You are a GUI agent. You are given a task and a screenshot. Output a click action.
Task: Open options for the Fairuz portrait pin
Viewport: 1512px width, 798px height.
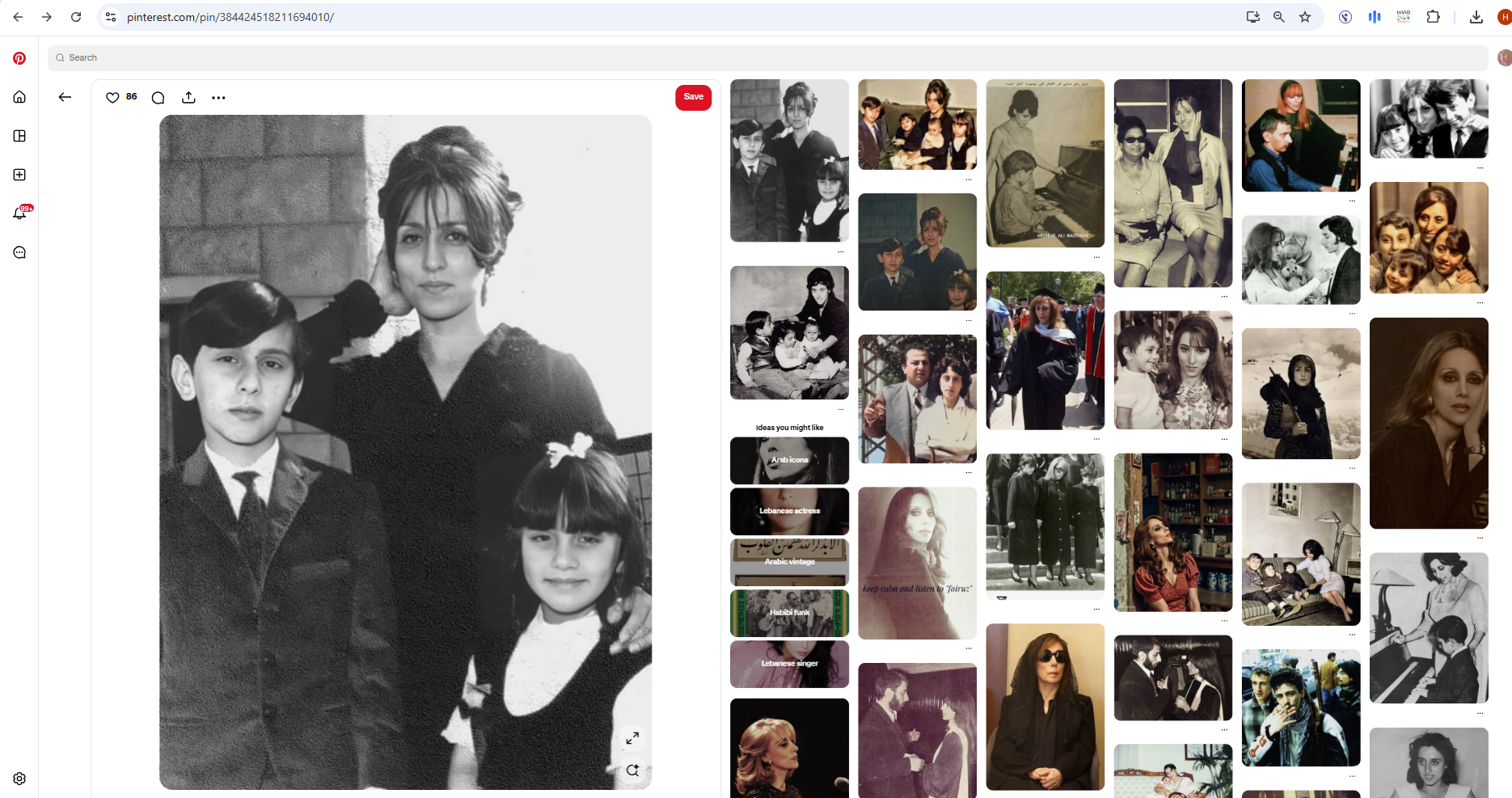coord(1480,537)
